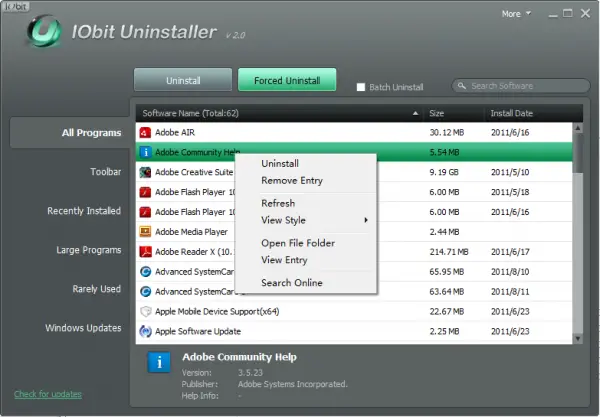Choose Refresh from the context menu
Viewport: 600px width, 417px height.
click(x=278, y=203)
